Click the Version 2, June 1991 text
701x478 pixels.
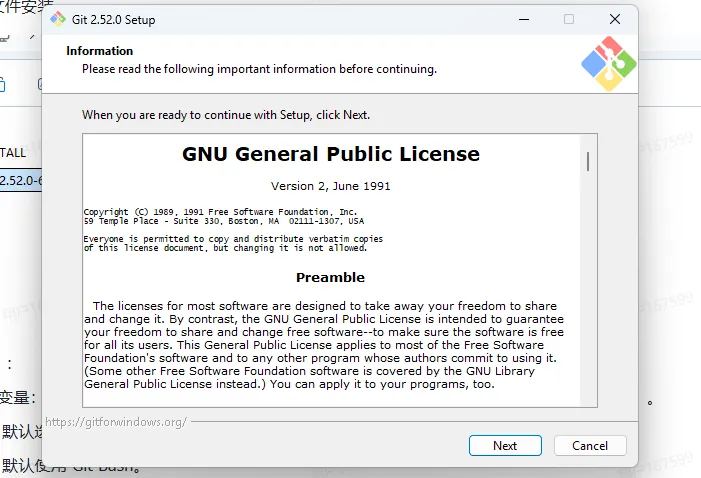pos(330,186)
